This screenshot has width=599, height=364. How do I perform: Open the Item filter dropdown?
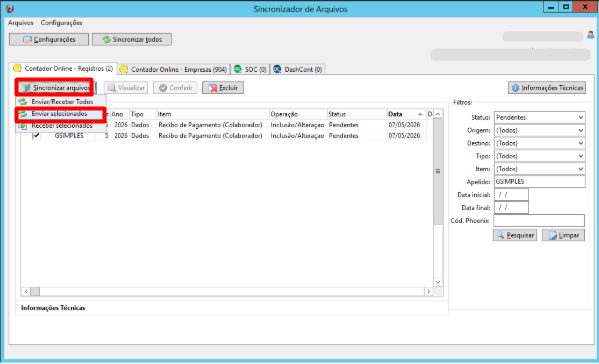(x=539, y=169)
